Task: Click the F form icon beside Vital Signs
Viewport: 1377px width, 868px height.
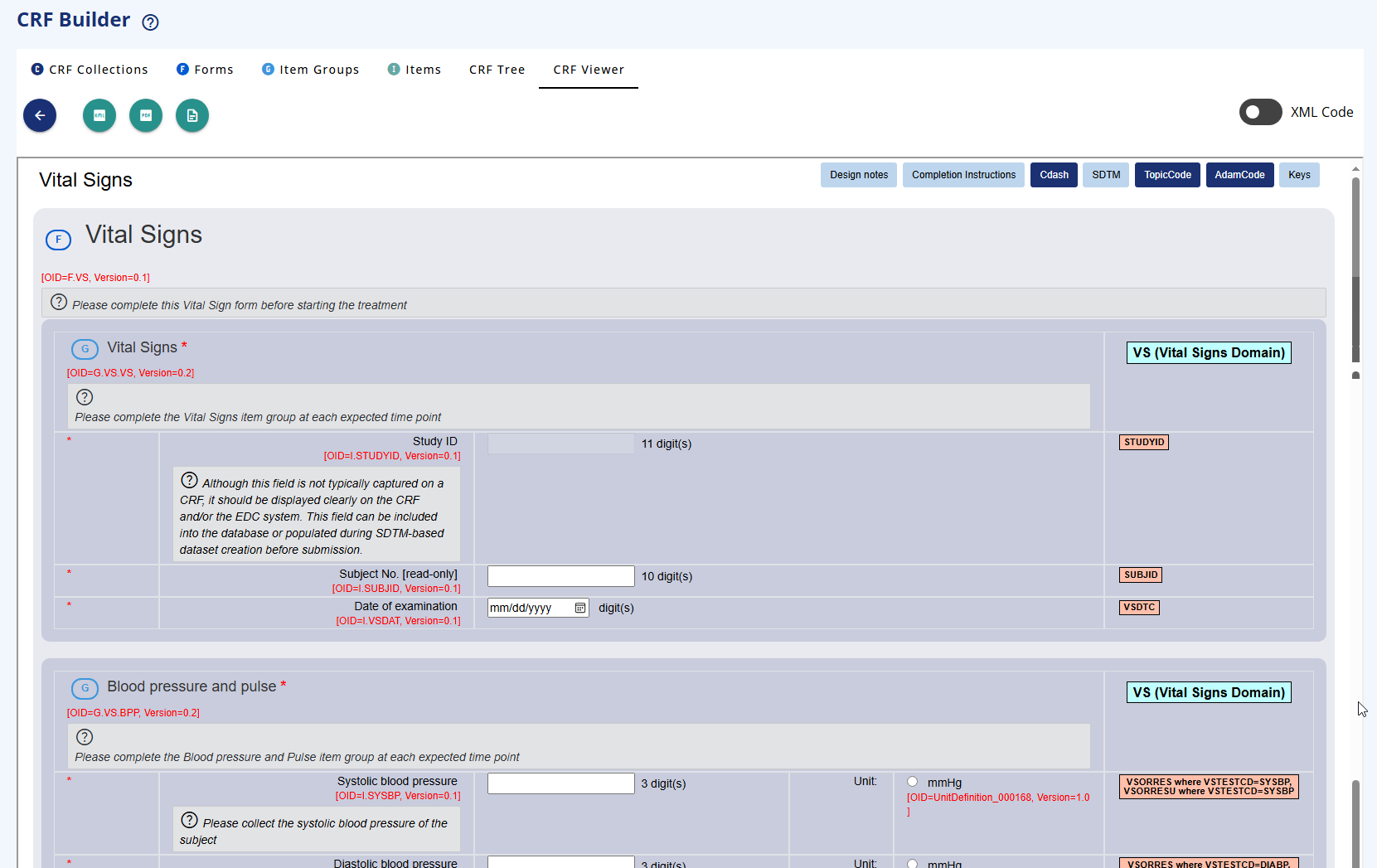Action: (58, 240)
